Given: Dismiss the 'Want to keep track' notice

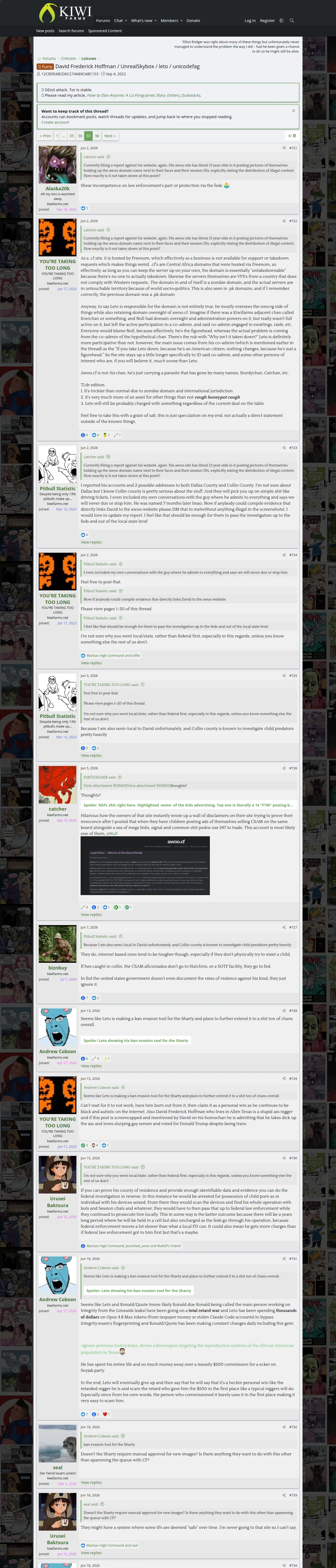Looking at the screenshot, I should [293, 111].
